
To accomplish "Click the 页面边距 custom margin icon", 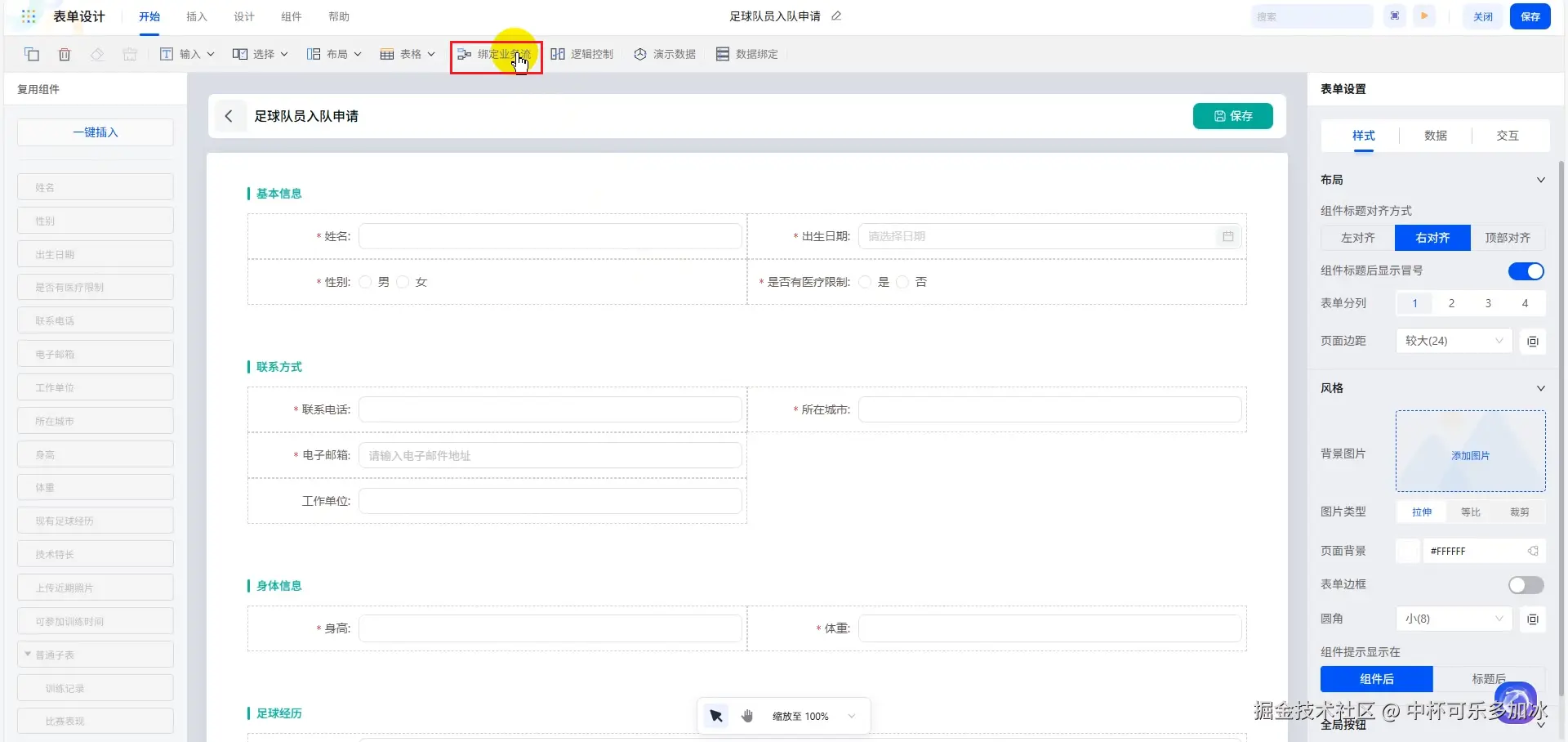I will (x=1533, y=341).
